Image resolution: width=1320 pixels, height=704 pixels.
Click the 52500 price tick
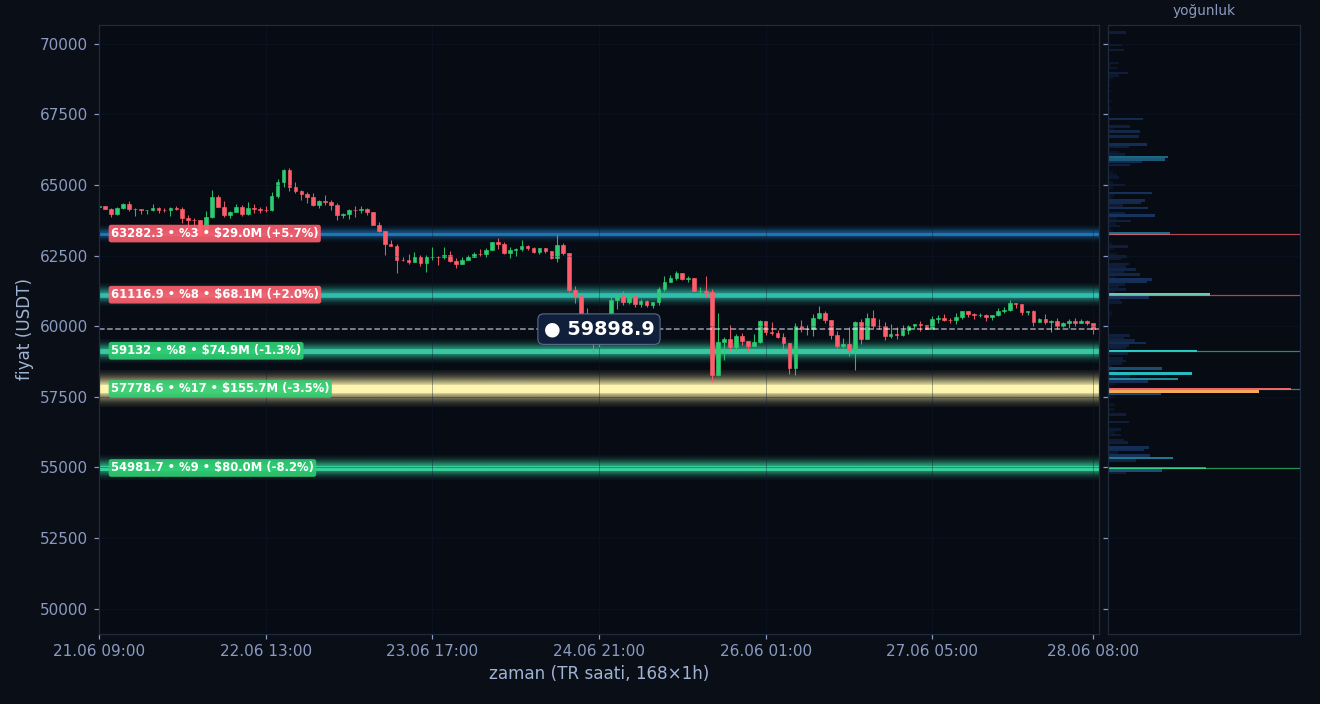coord(63,538)
